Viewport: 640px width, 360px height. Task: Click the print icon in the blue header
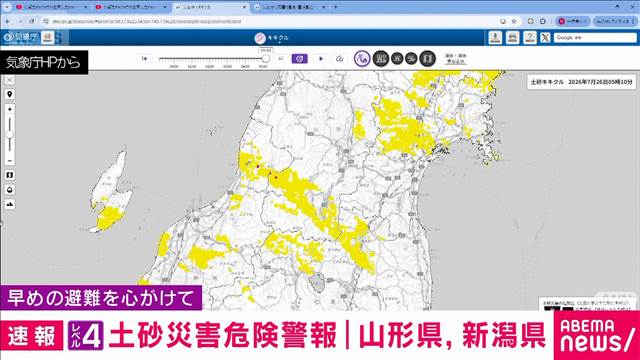click(x=512, y=38)
